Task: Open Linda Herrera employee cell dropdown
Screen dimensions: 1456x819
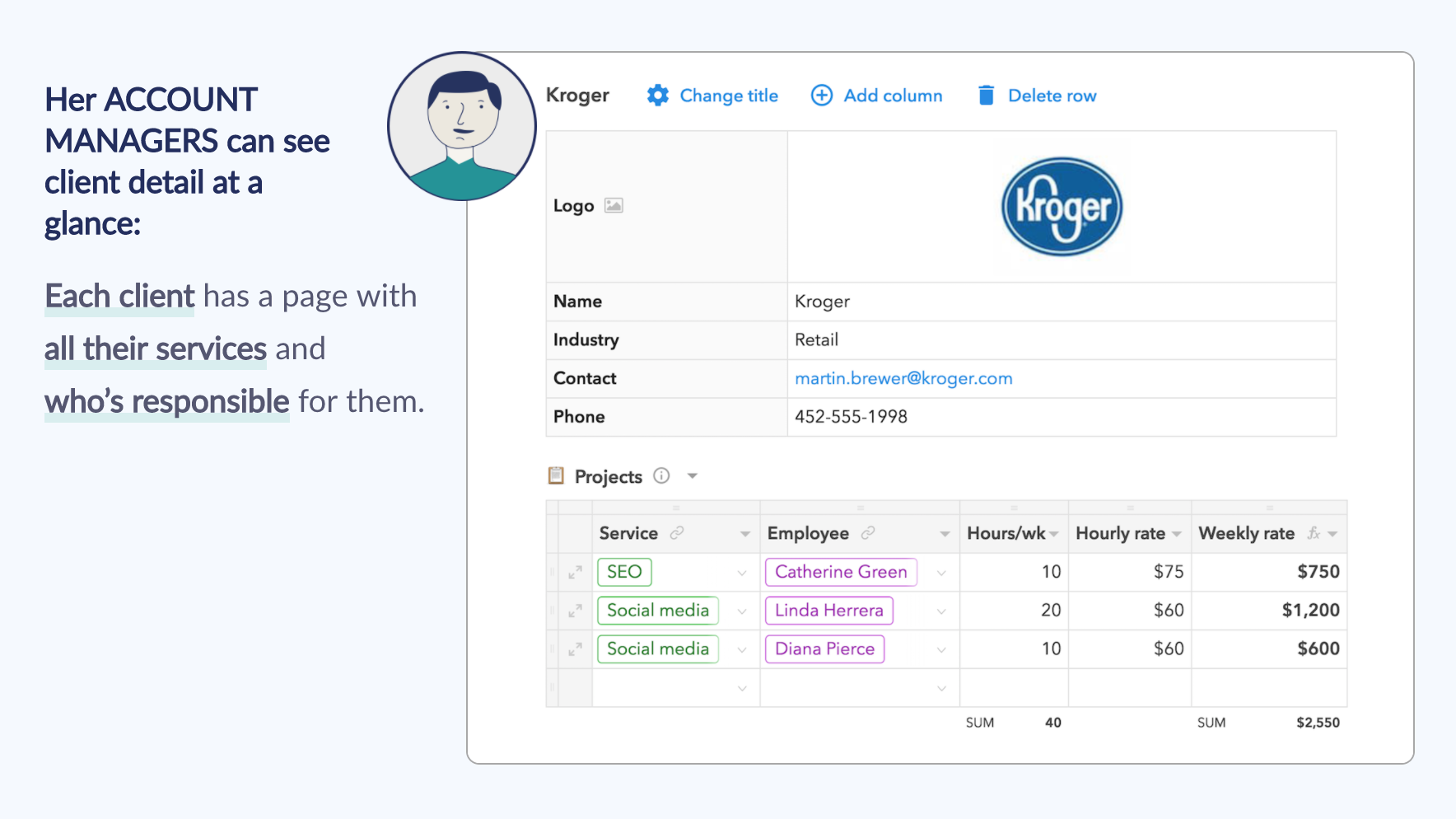Action: coord(941,611)
